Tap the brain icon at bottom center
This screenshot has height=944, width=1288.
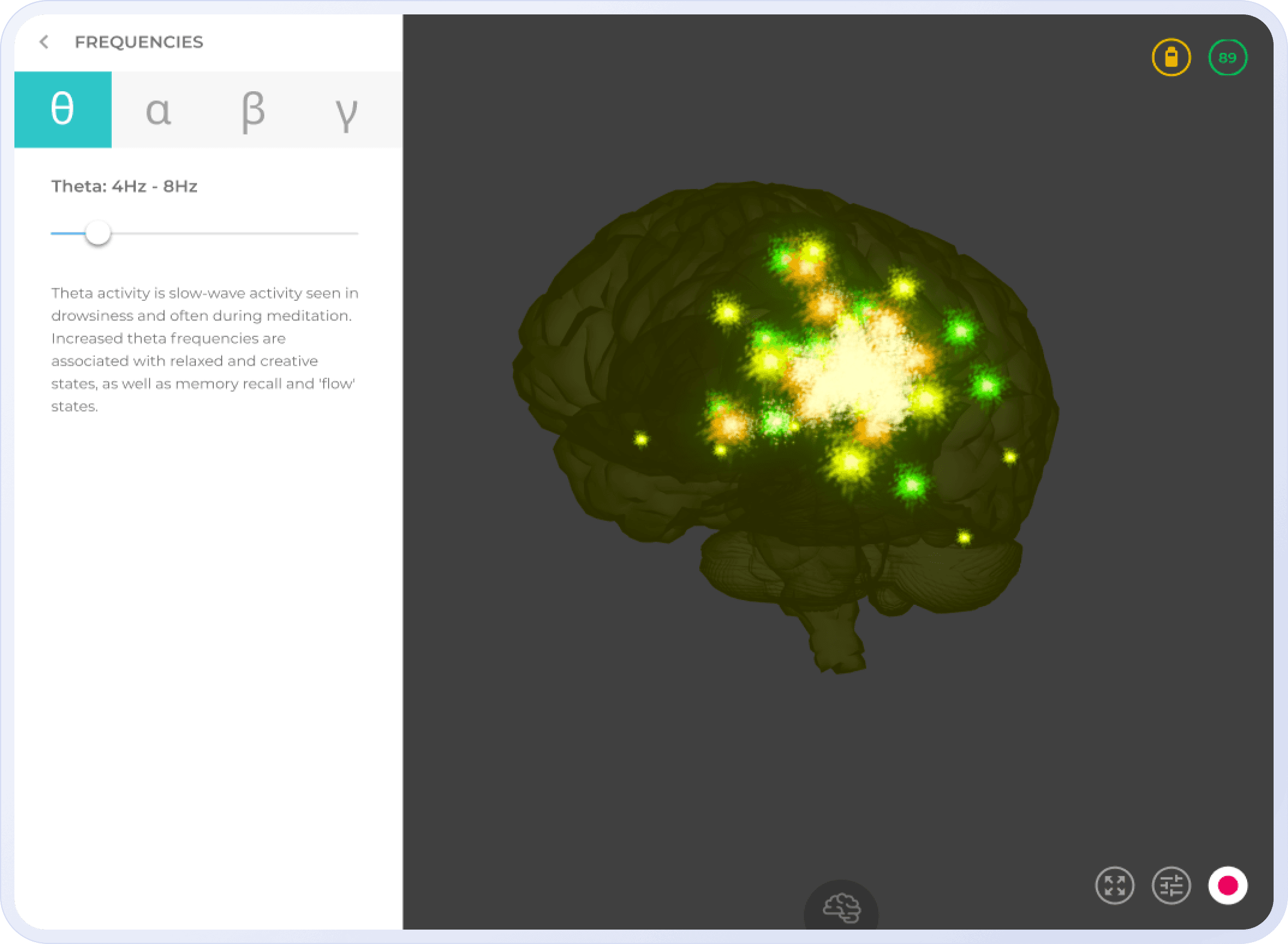[x=841, y=908]
